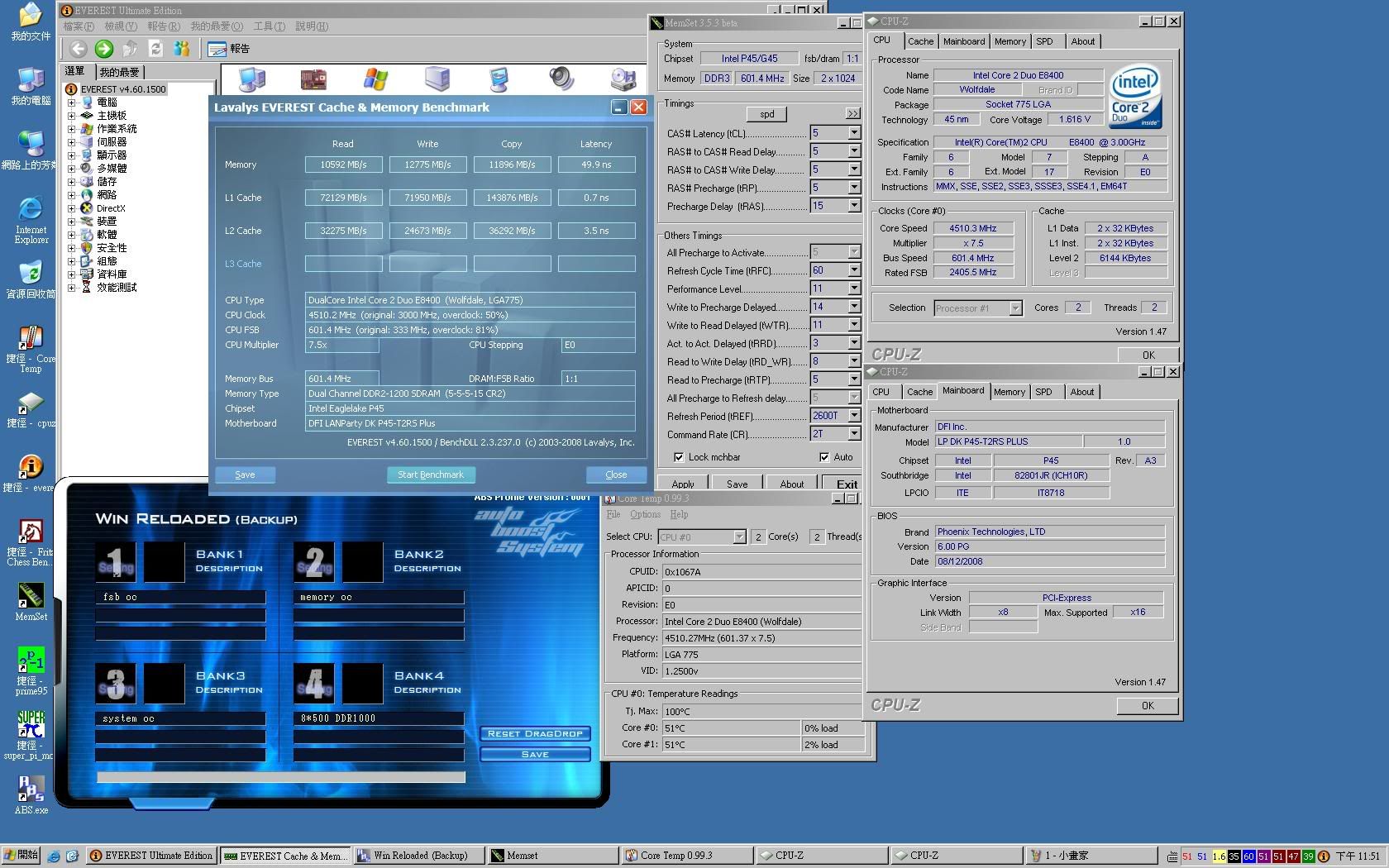Switch to SPD tab in lower CPU-Z window
Image resolution: width=1389 pixels, height=868 pixels.
1043,392
